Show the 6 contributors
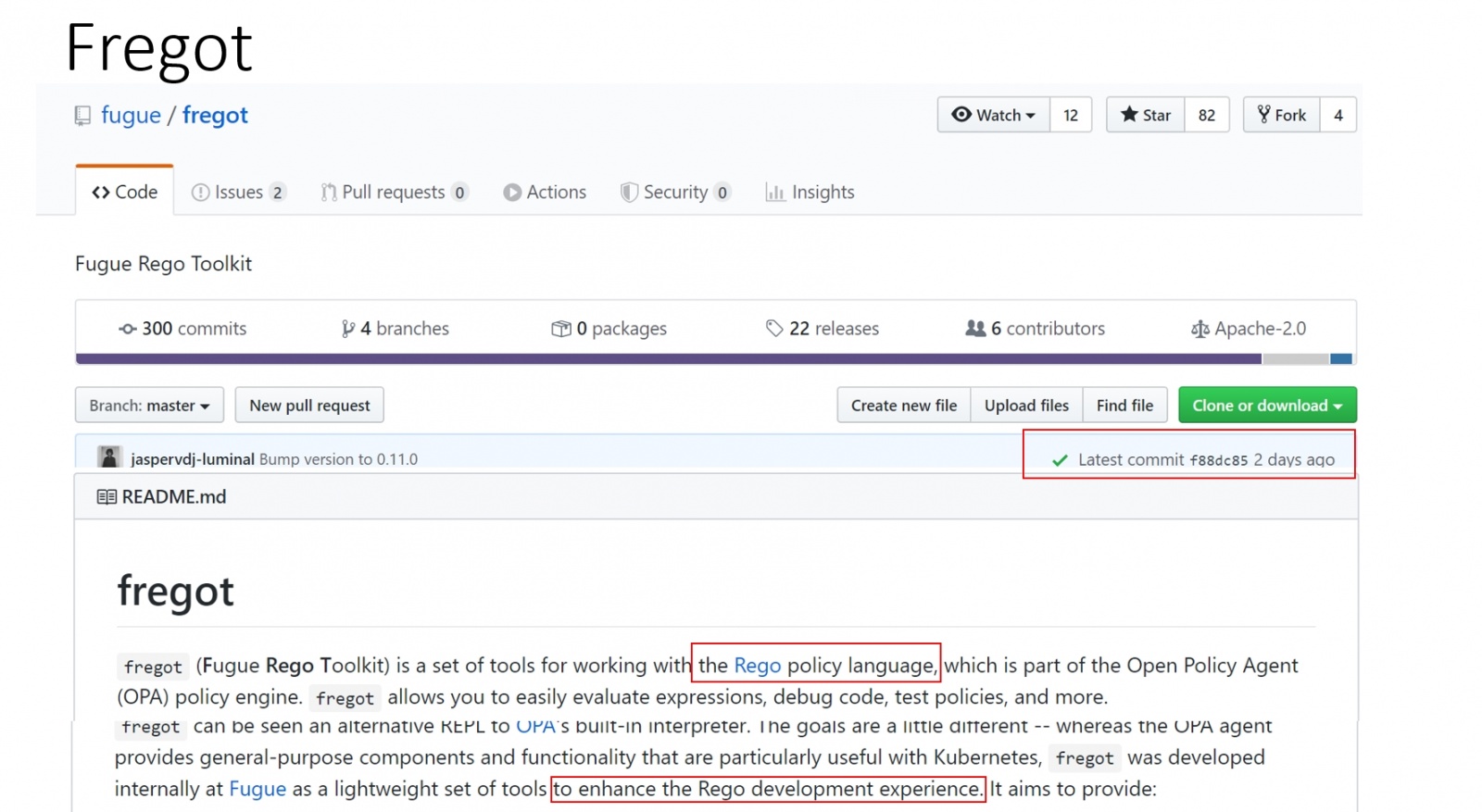This screenshot has width=1482, height=812. pos(1036,329)
